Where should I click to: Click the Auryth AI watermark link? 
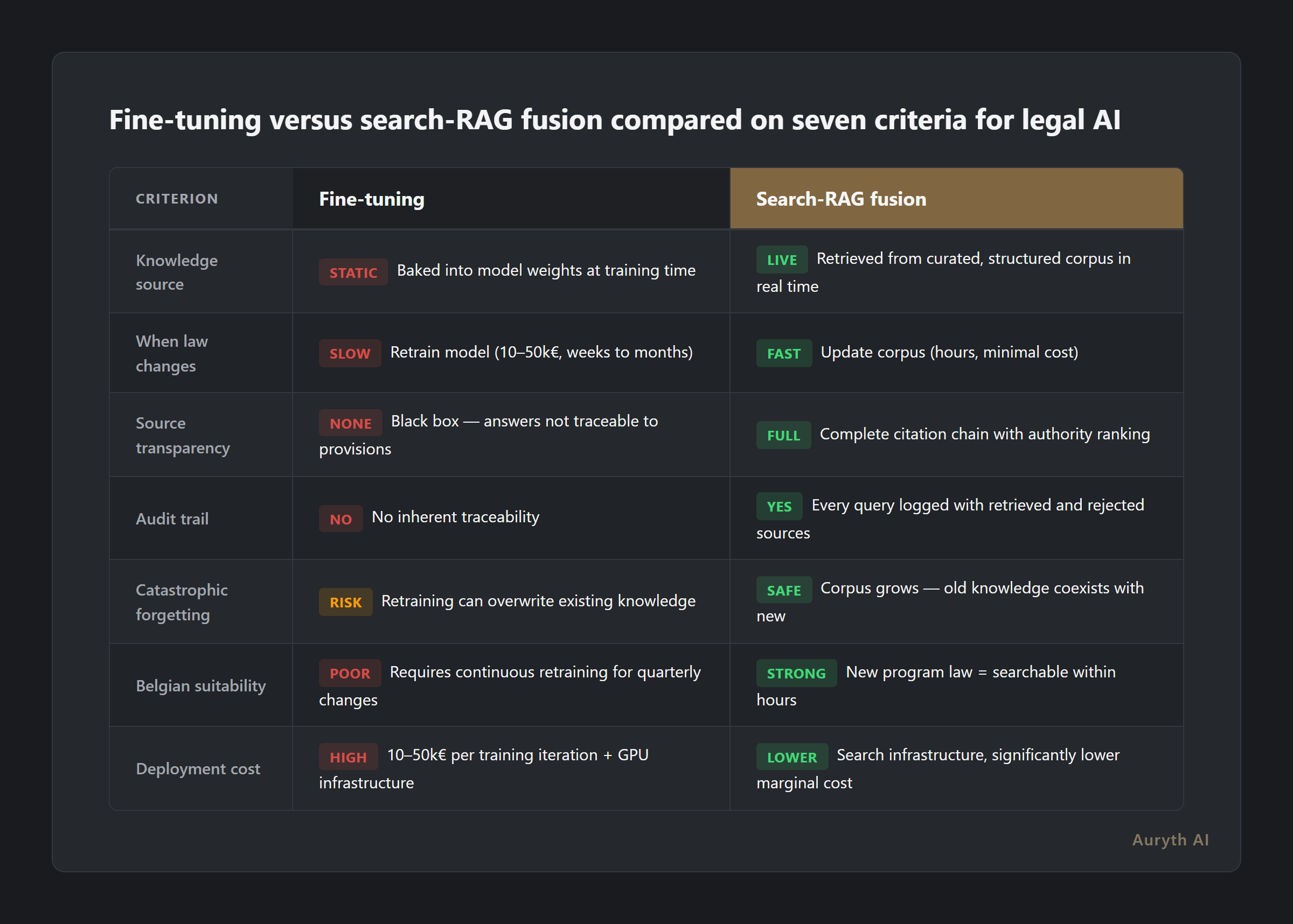[1170, 839]
